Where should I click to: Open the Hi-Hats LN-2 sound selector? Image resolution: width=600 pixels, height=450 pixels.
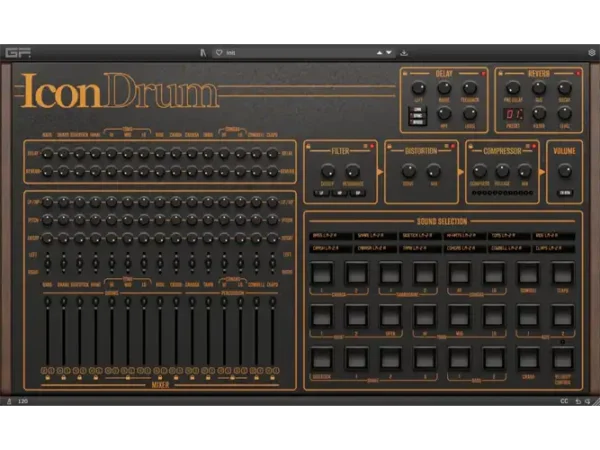465,236
